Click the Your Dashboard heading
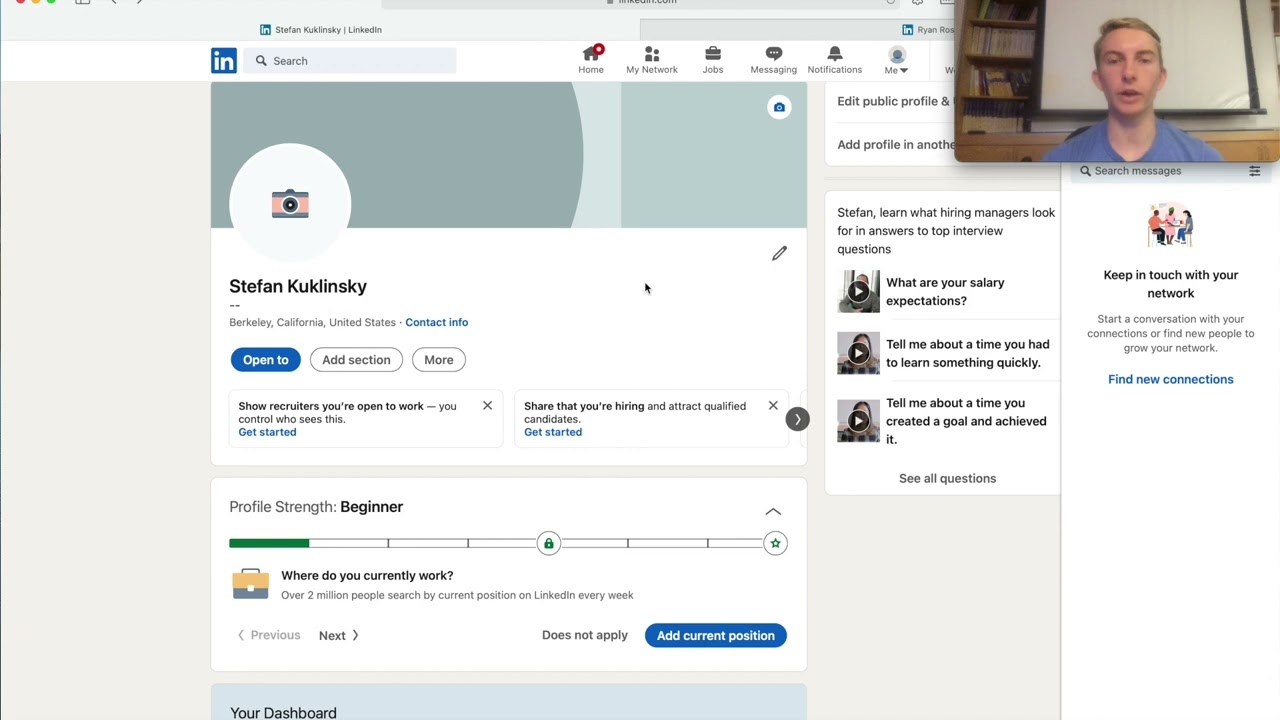 (283, 713)
